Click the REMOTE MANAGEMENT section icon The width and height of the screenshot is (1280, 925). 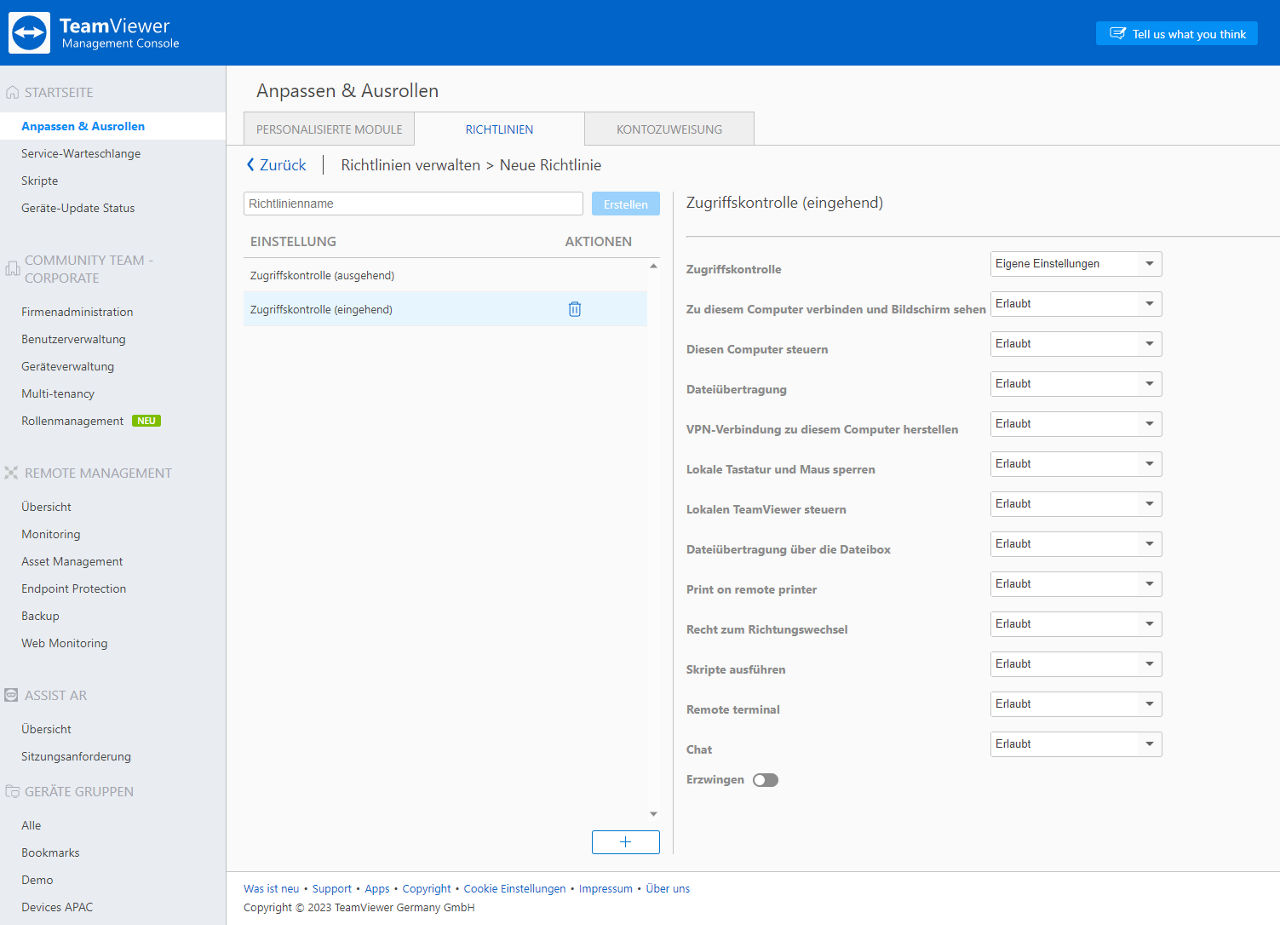[12, 473]
